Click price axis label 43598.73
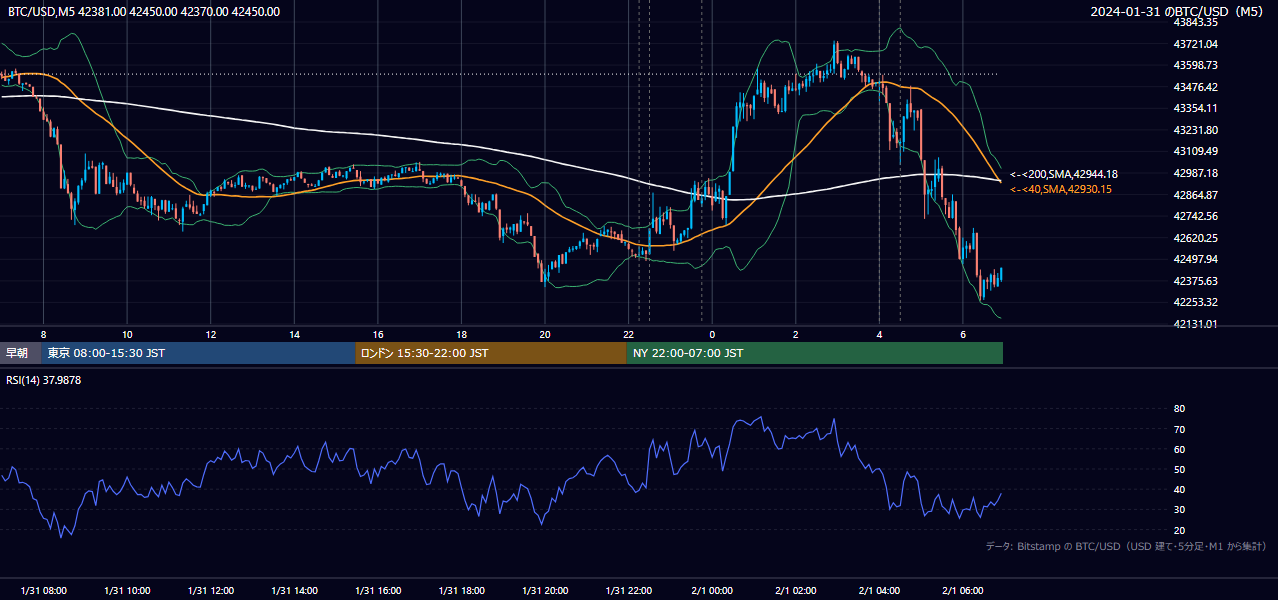Image resolution: width=1278 pixels, height=600 pixels. pos(1195,65)
